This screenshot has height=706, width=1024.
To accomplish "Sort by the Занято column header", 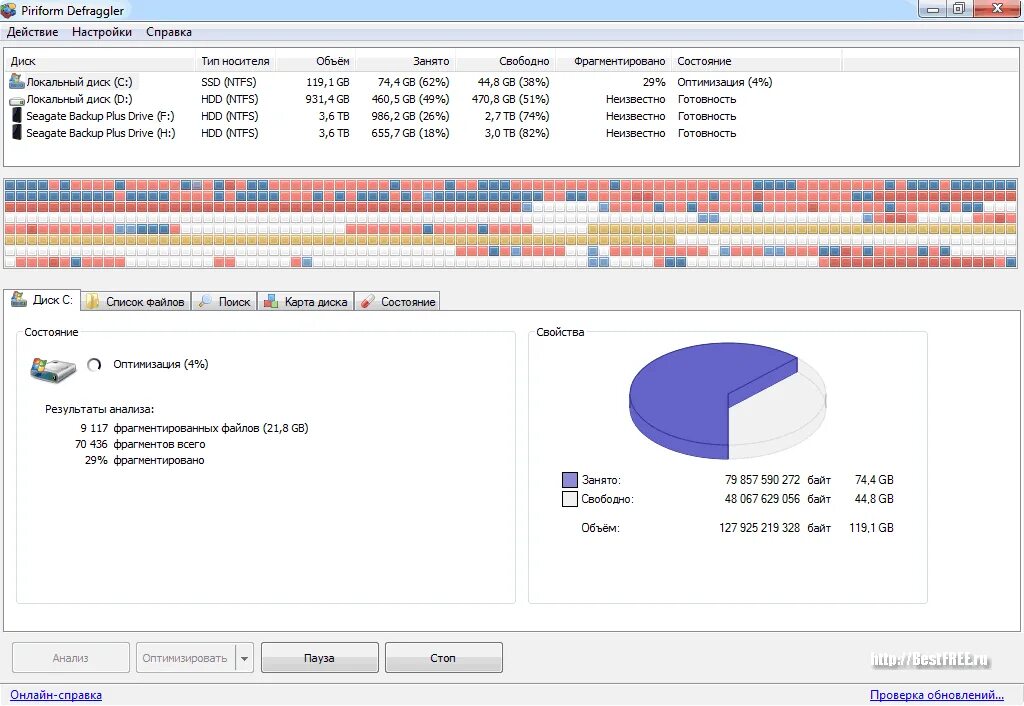I will pos(406,61).
